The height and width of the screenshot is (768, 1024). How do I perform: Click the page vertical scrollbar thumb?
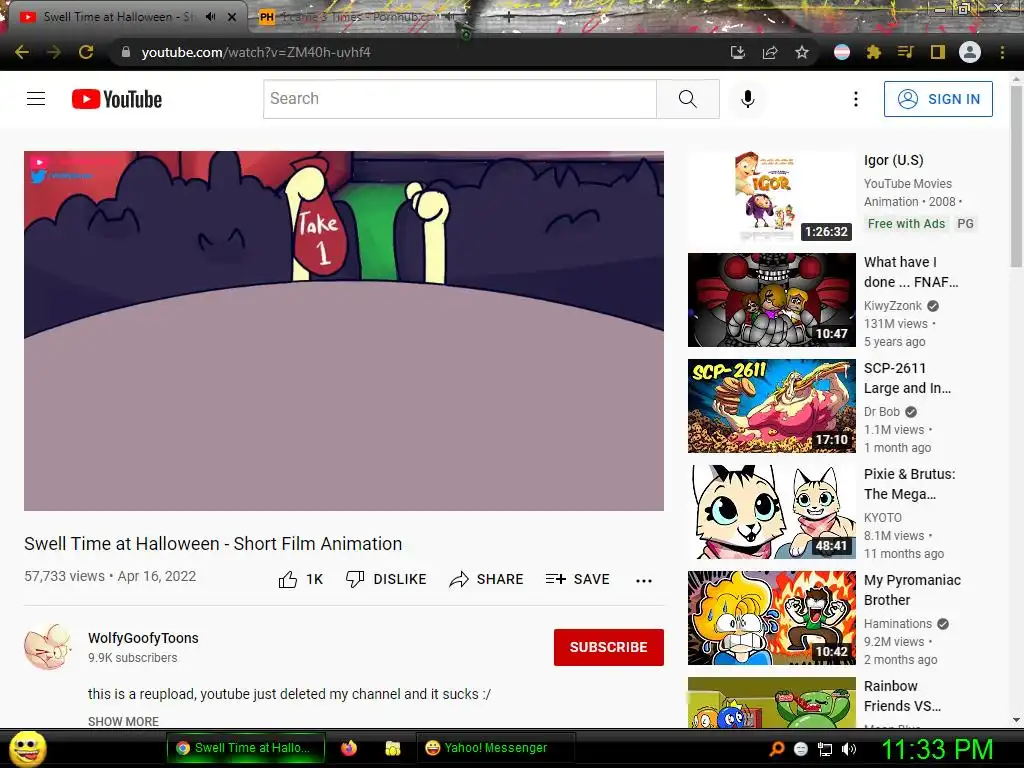[1016, 176]
